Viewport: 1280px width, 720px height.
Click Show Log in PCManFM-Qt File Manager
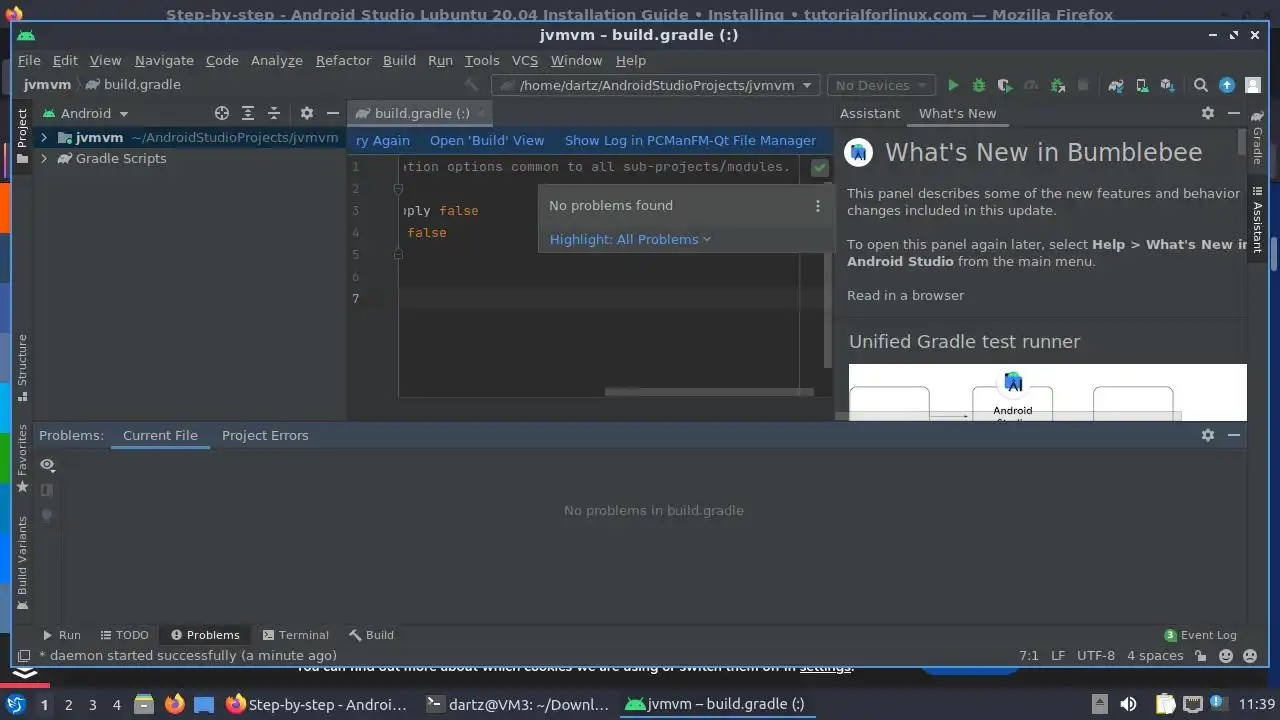pyautogui.click(x=690, y=140)
